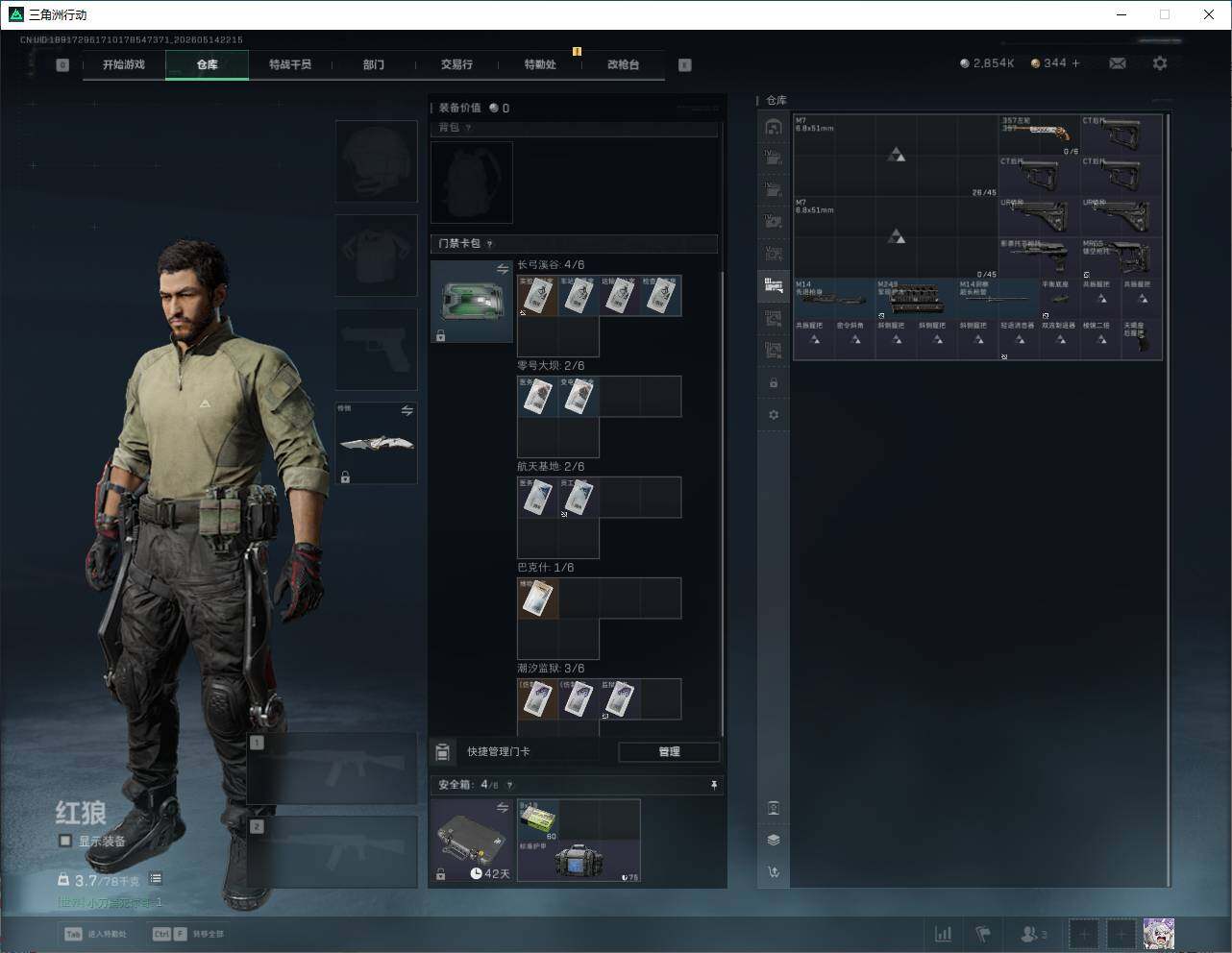The width and height of the screenshot is (1232, 953).
Task: Show help for 安全箱 section
Action: [509, 785]
